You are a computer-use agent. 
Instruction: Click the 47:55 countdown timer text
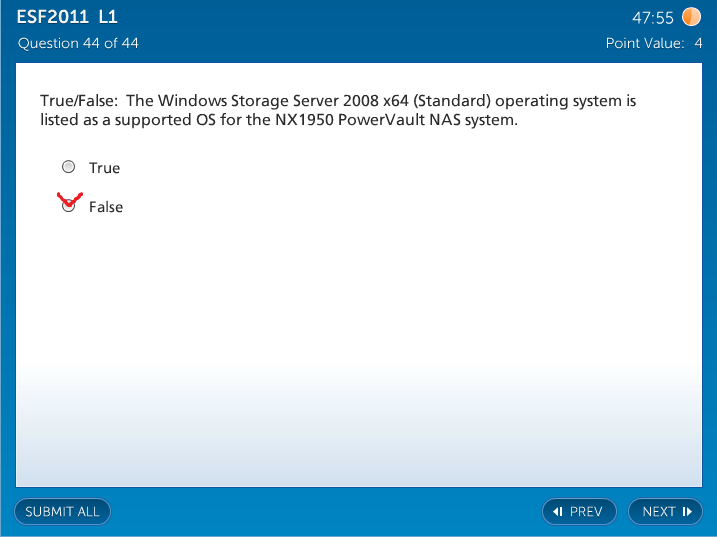pos(652,18)
